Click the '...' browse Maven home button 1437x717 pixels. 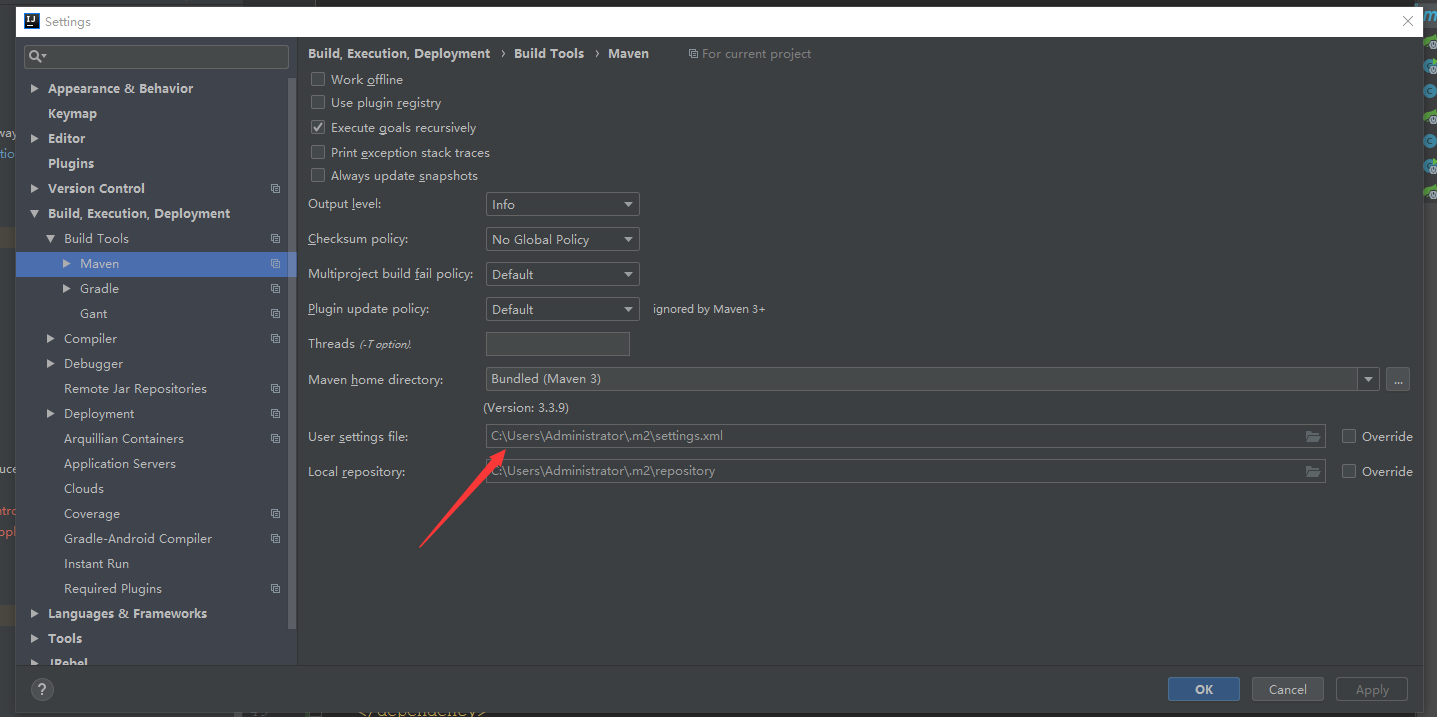point(1398,379)
